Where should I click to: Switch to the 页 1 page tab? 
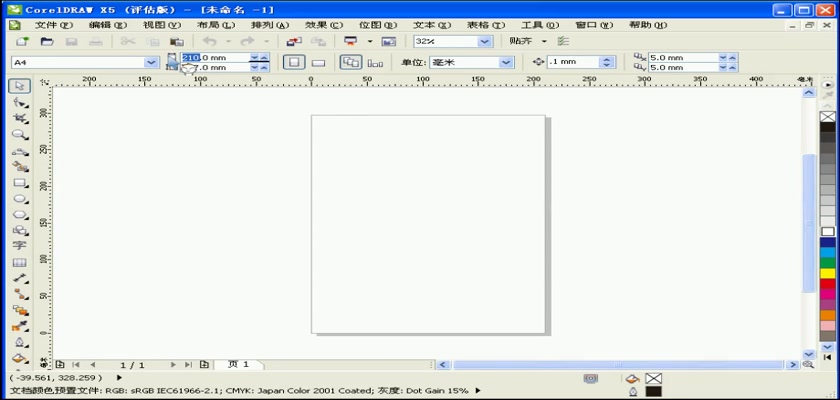tap(238, 365)
